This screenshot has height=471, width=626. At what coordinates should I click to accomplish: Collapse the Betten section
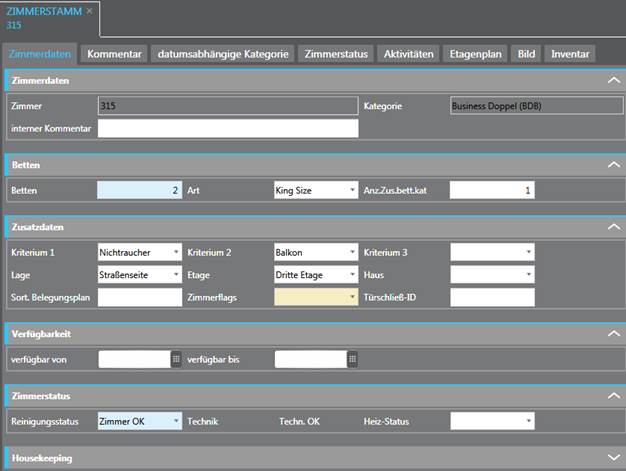(613, 164)
